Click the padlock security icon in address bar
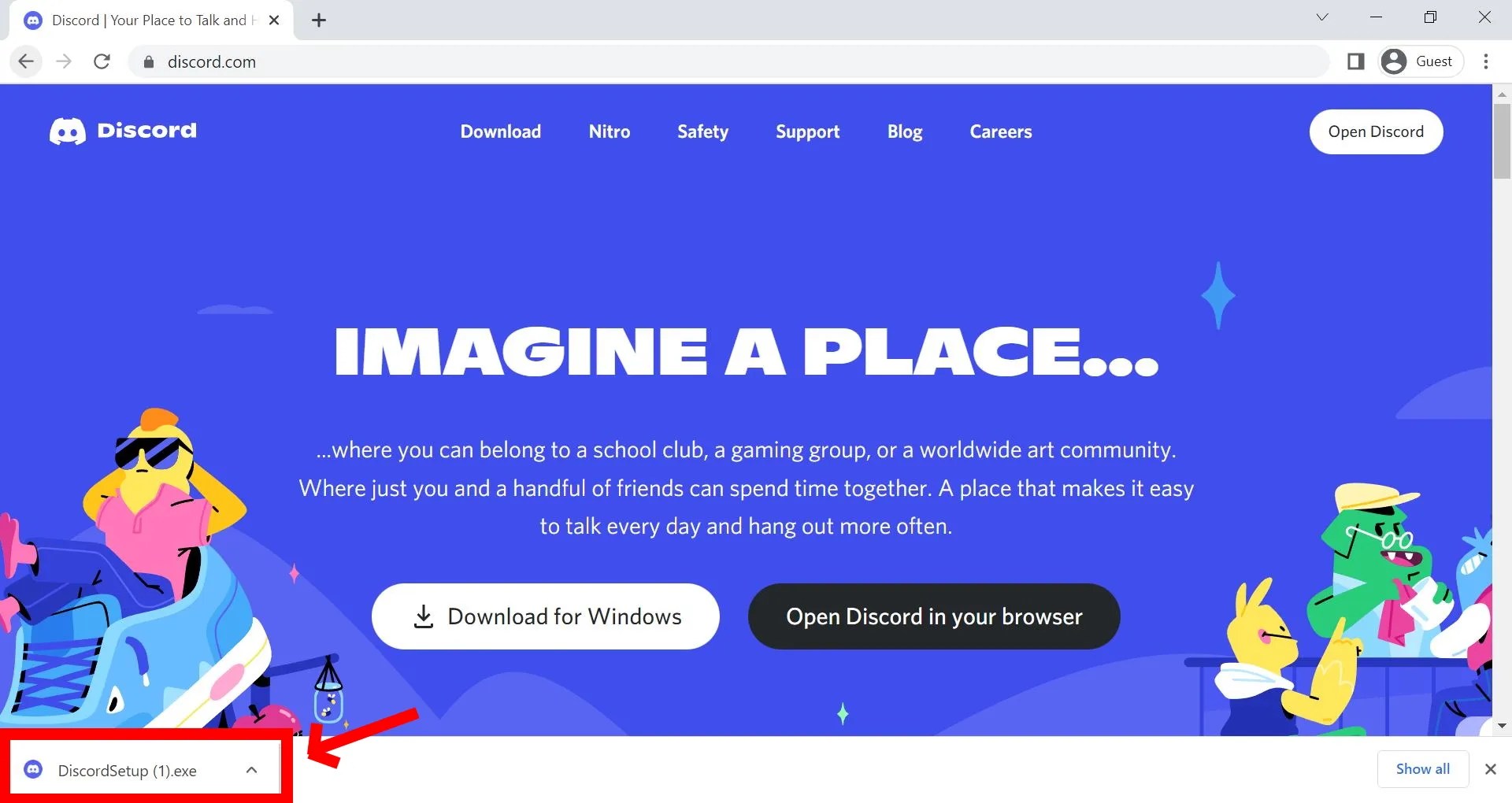1512x803 pixels. click(x=148, y=61)
